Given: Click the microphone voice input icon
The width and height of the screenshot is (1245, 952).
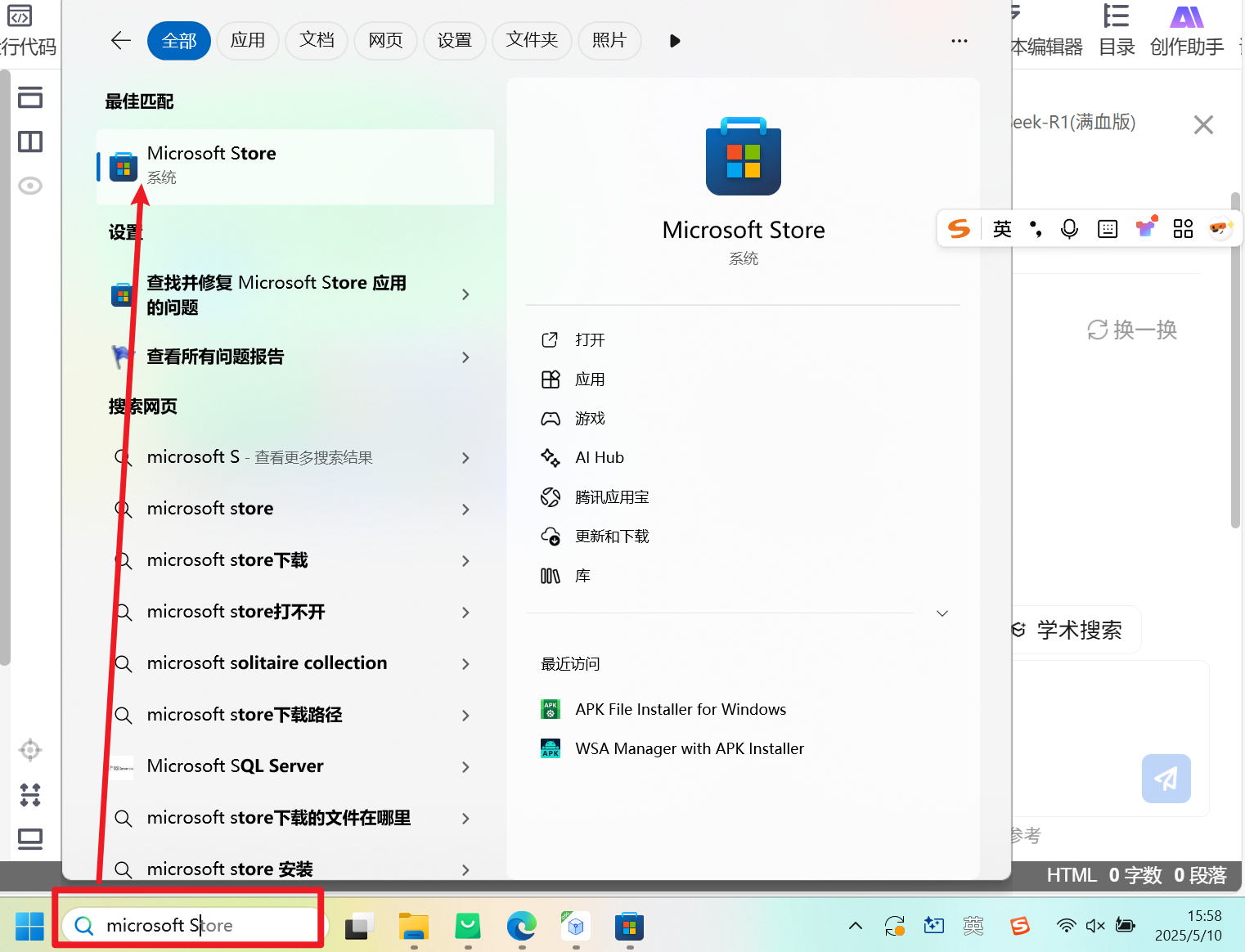Looking at the screenshot, I should (1069, 229).
